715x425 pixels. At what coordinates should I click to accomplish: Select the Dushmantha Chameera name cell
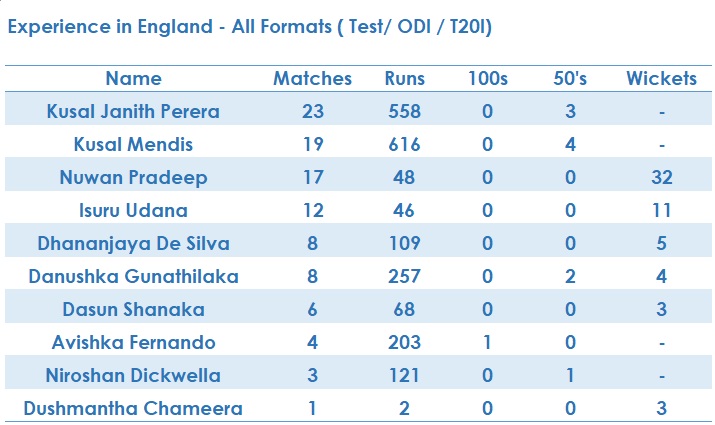tap(133, 409)
